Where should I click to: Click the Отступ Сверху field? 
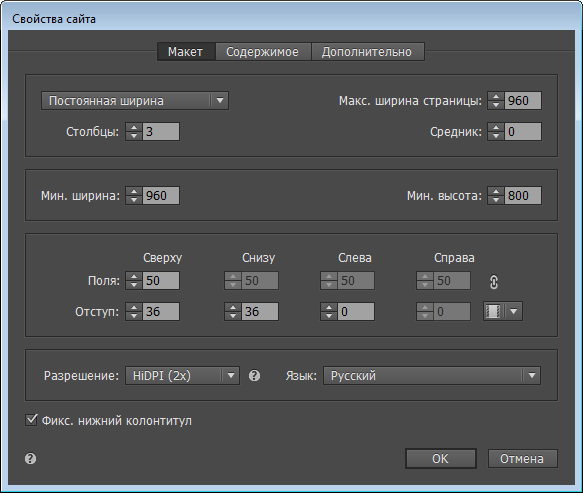pos(161,312)
